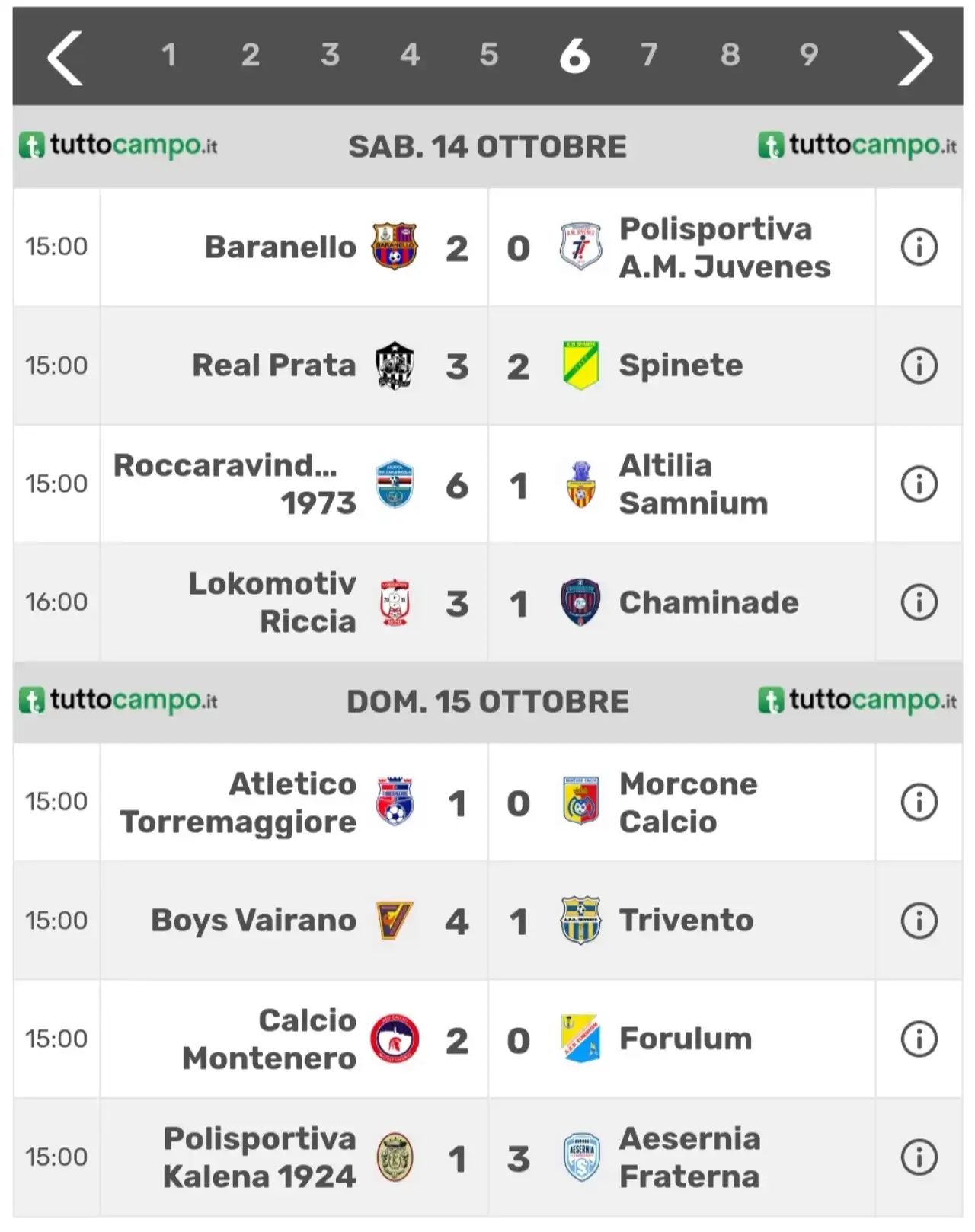This screenshot has width=975, height=1232.
Task: Click the Spinete yellow-green crest
Action: point(580,365)
